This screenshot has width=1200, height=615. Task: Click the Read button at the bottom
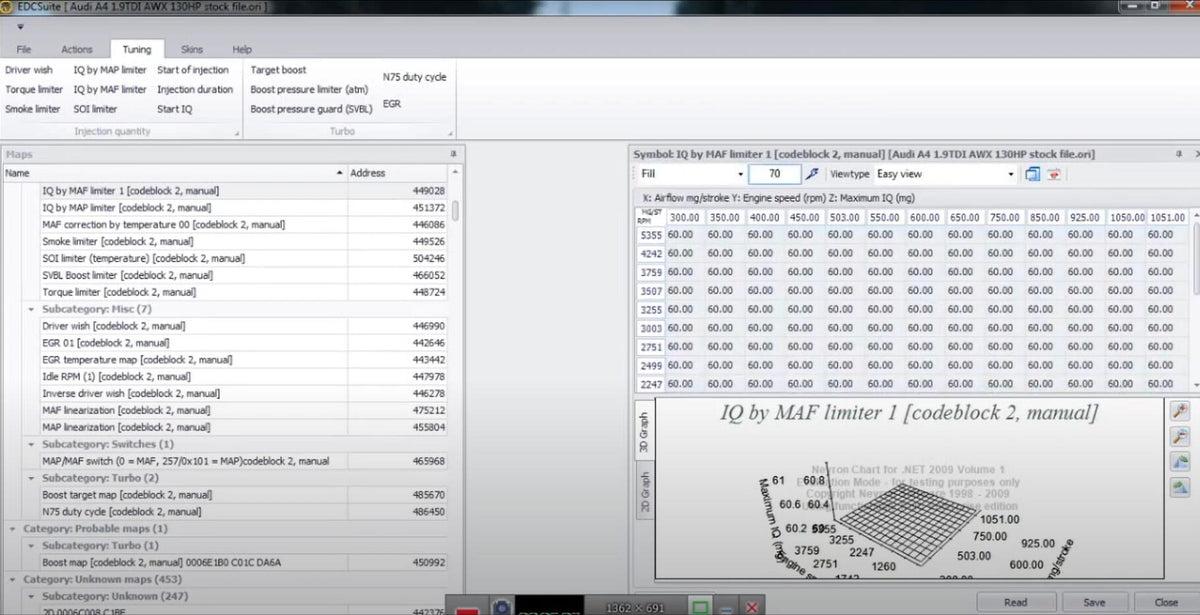(1017, 603)
